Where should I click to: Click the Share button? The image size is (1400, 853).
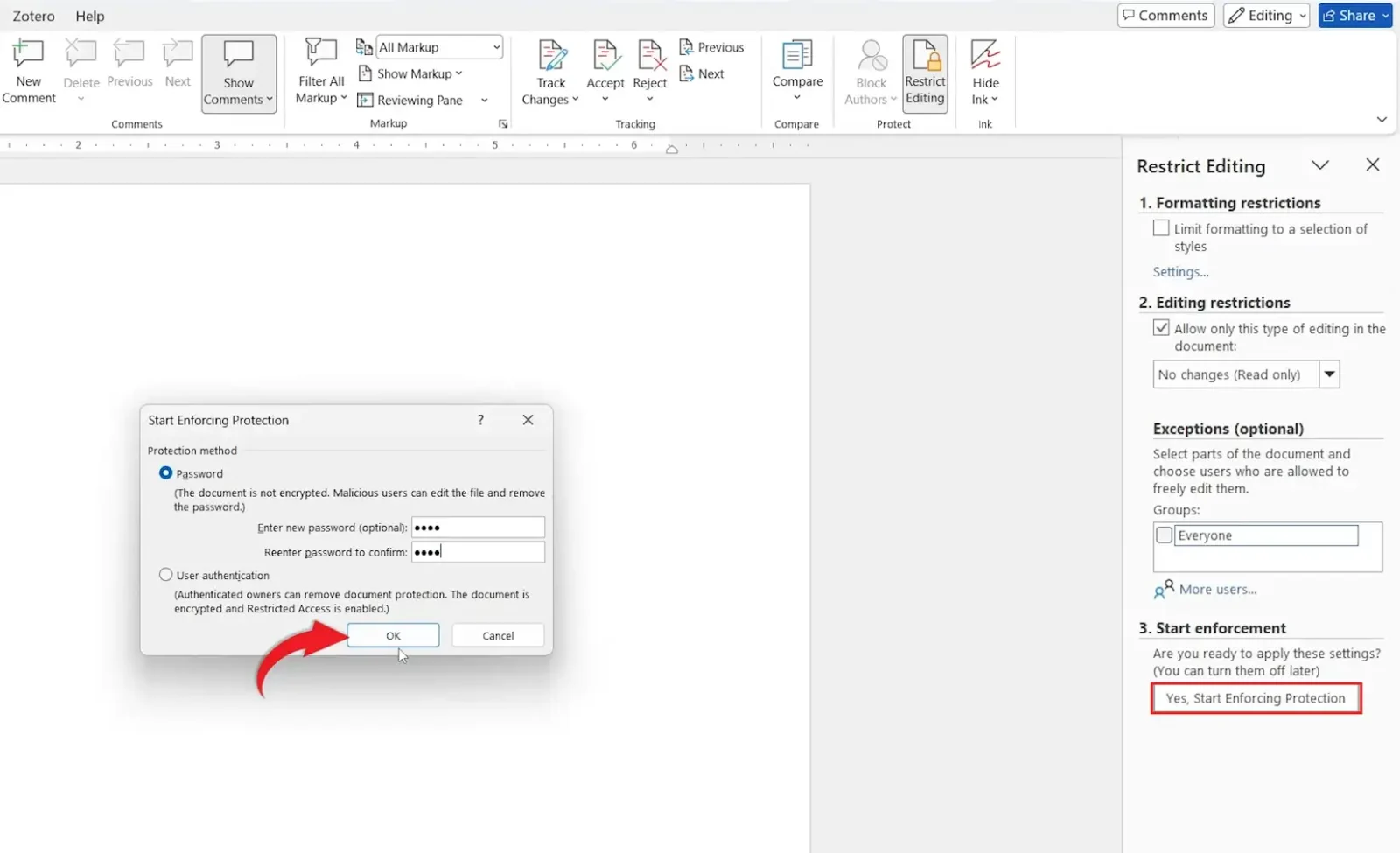[x=1355, y=15]
